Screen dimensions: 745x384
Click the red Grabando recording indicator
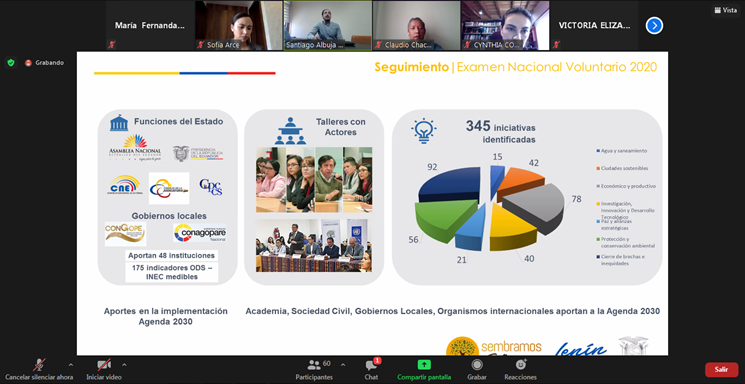[x=44, y=63]
